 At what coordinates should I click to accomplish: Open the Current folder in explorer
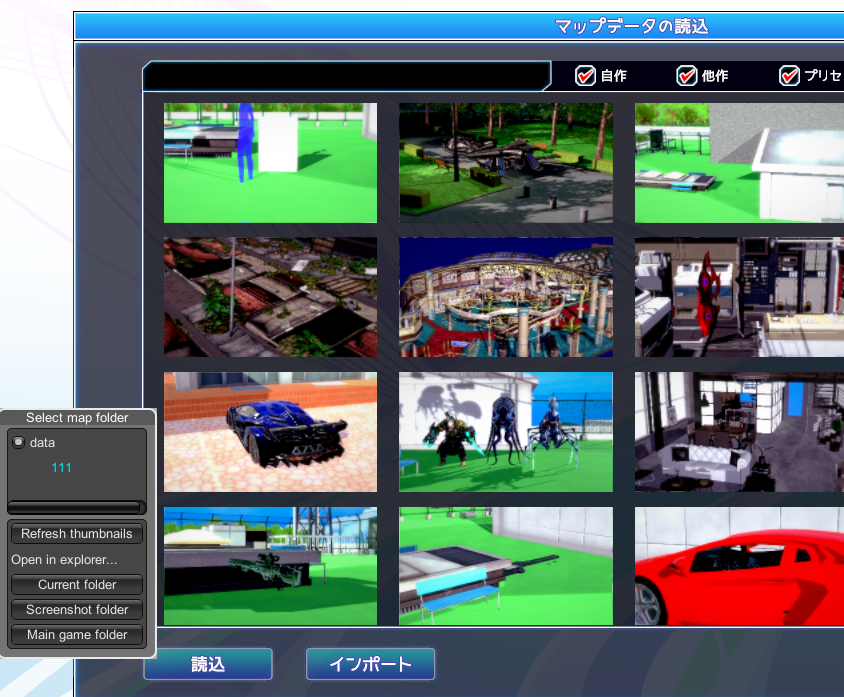pos(77,585)
